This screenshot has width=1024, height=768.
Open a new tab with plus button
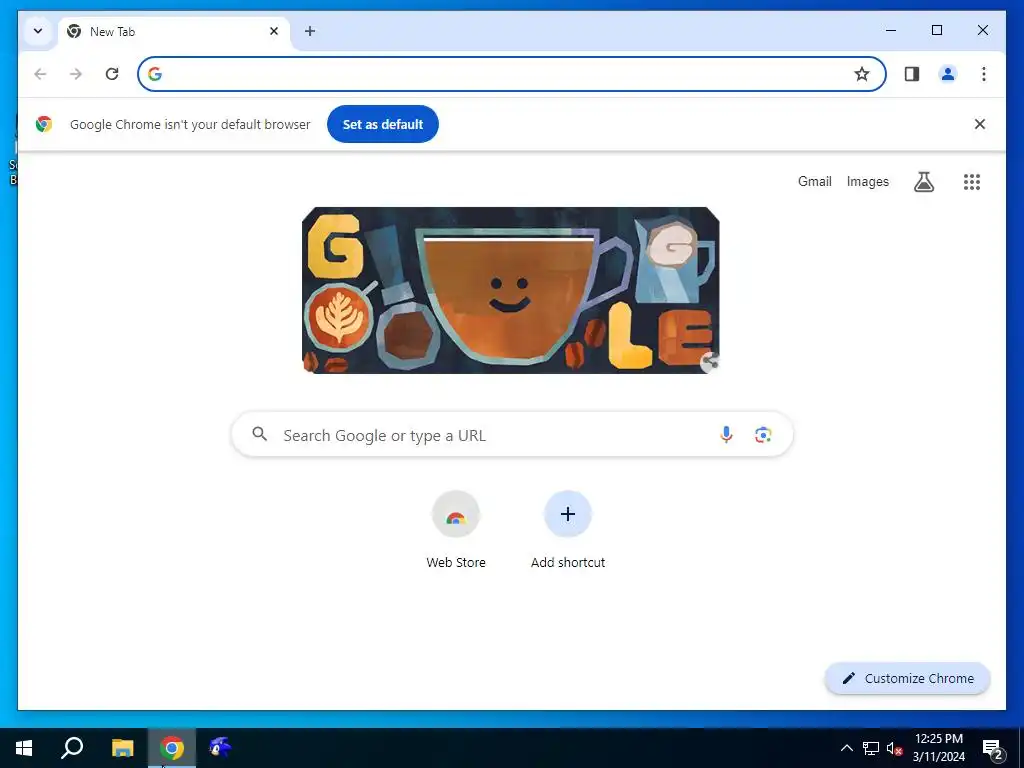[310, 31]
